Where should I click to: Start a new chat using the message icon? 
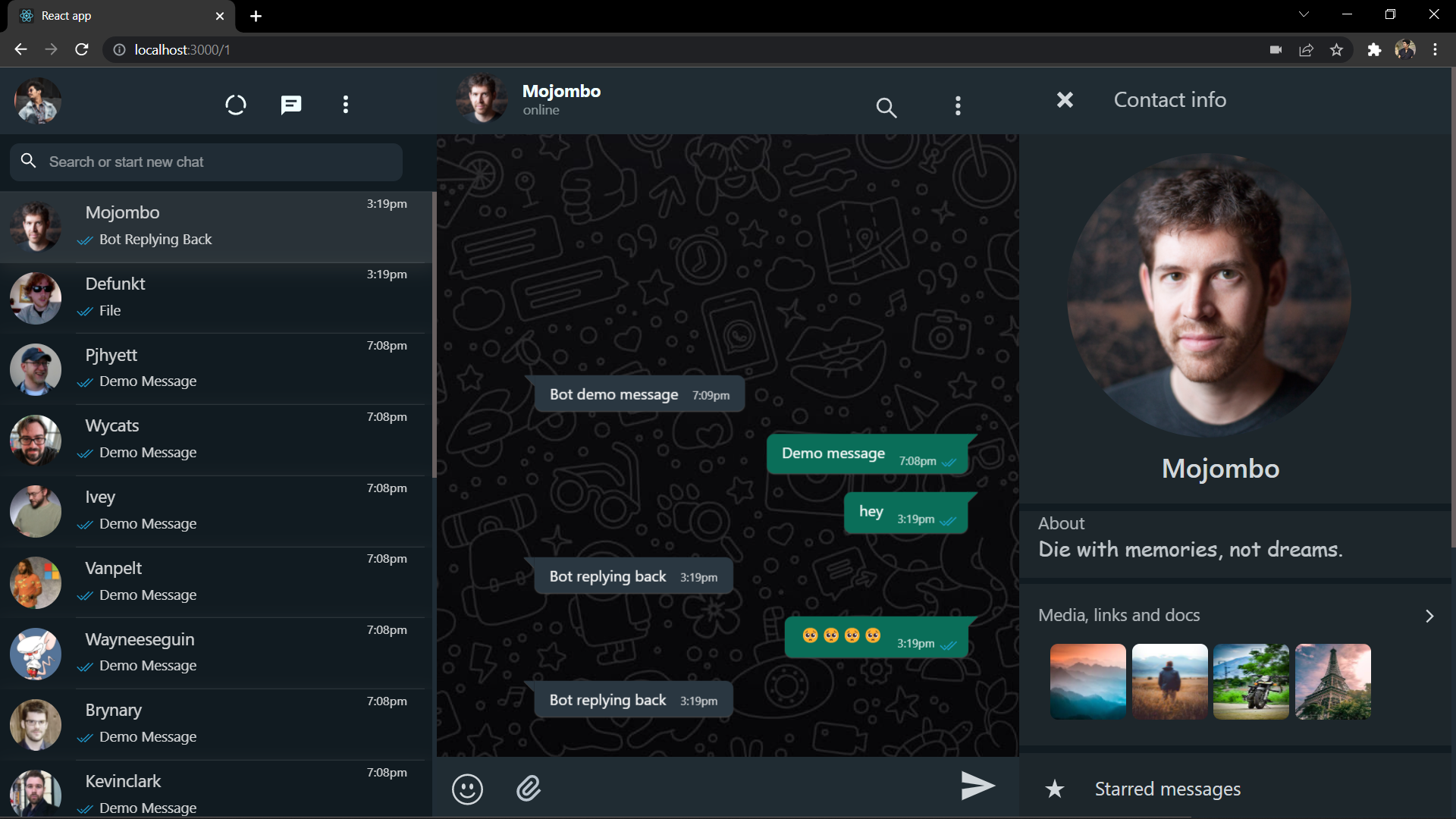point(290,105)
